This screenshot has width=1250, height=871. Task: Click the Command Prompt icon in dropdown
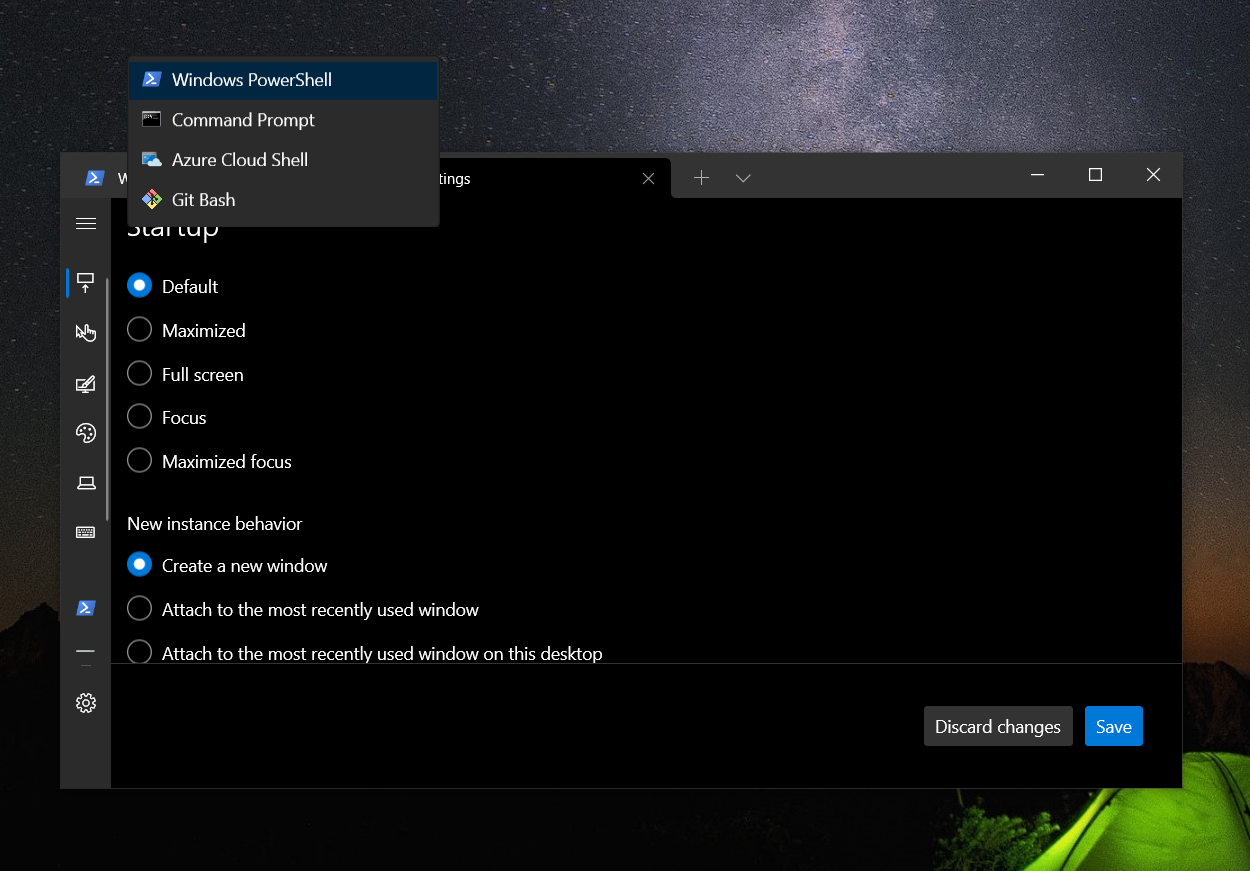pos(151,119)
